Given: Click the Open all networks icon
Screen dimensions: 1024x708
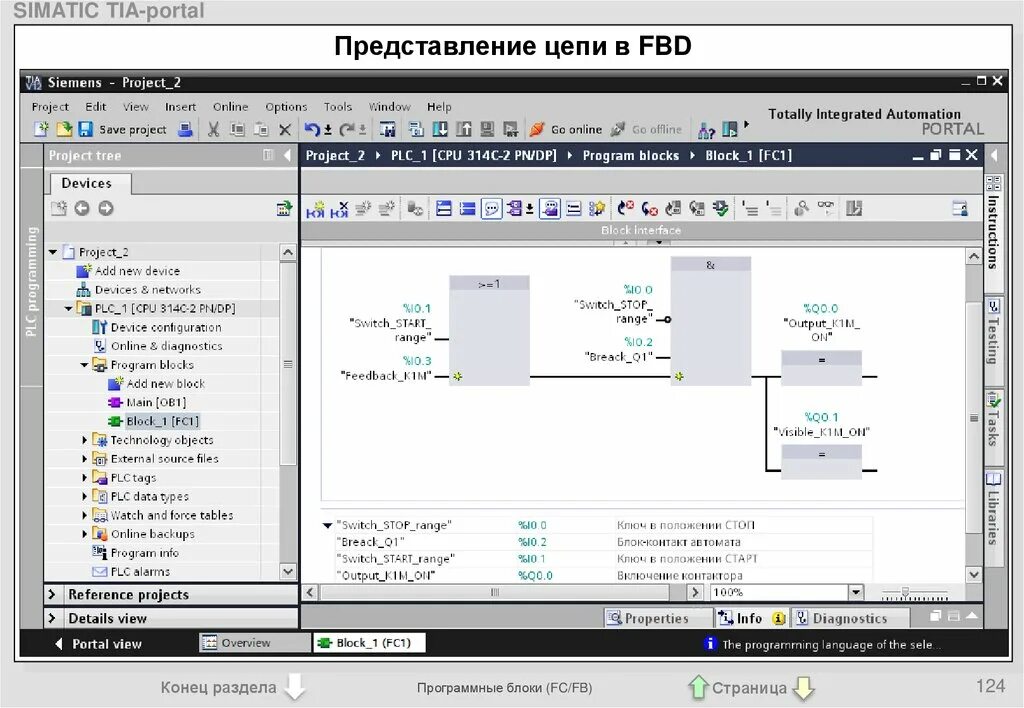Looking at the screenshot, I should coord(443,208).
